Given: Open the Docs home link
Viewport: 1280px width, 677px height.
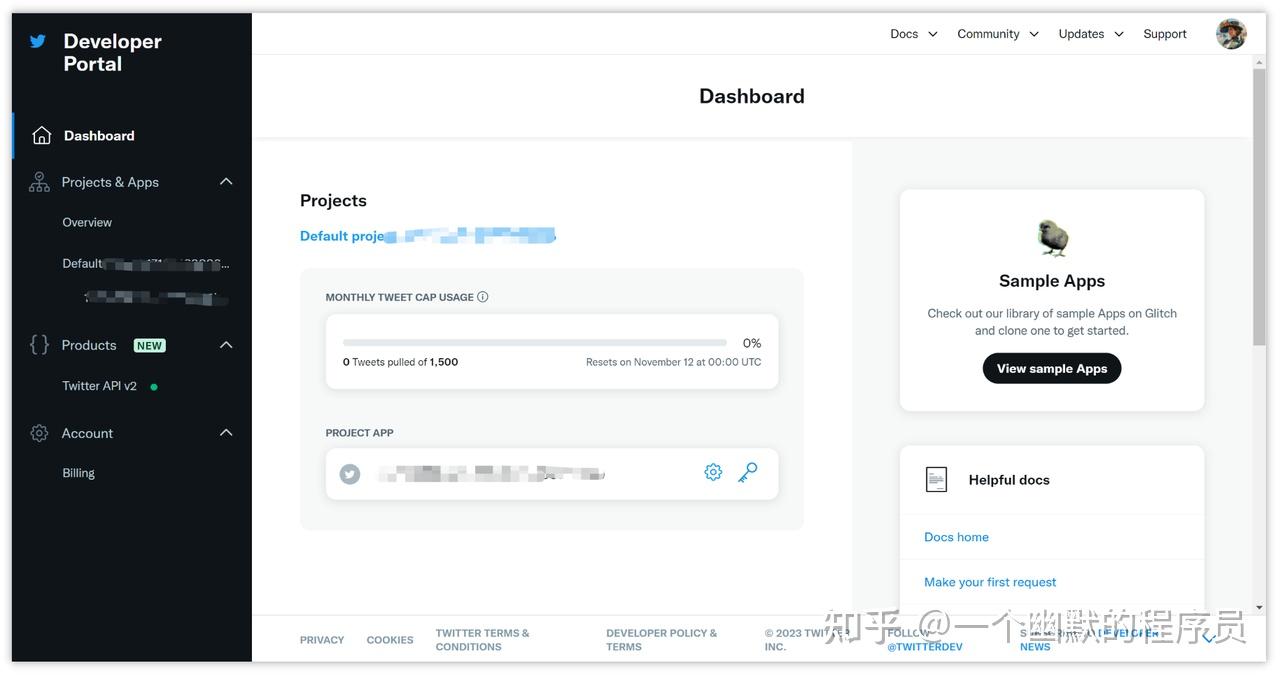Looking at the screenshot, I should (x=956, y=536).
